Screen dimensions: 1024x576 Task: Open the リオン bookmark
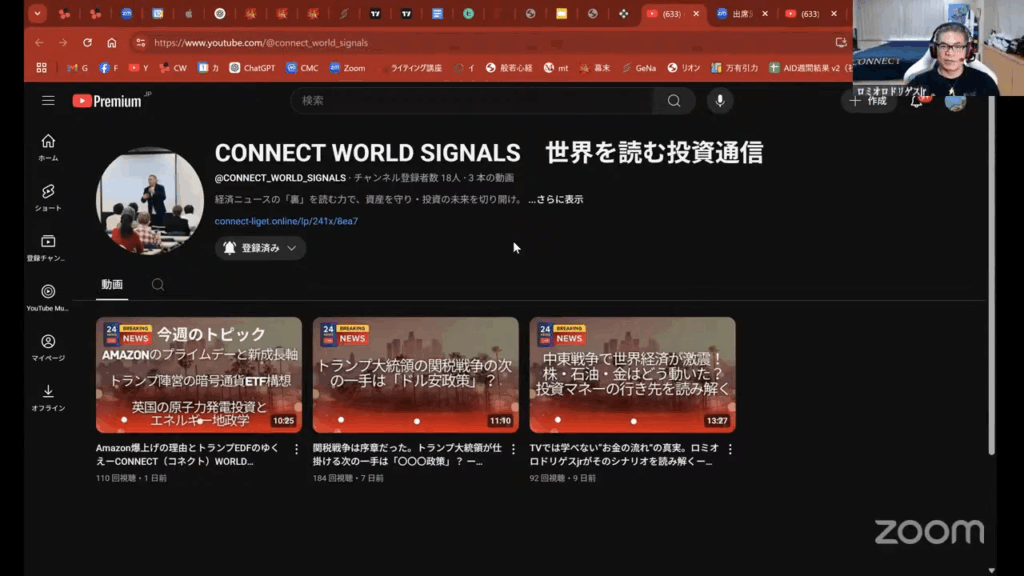(x=684, y=68)
